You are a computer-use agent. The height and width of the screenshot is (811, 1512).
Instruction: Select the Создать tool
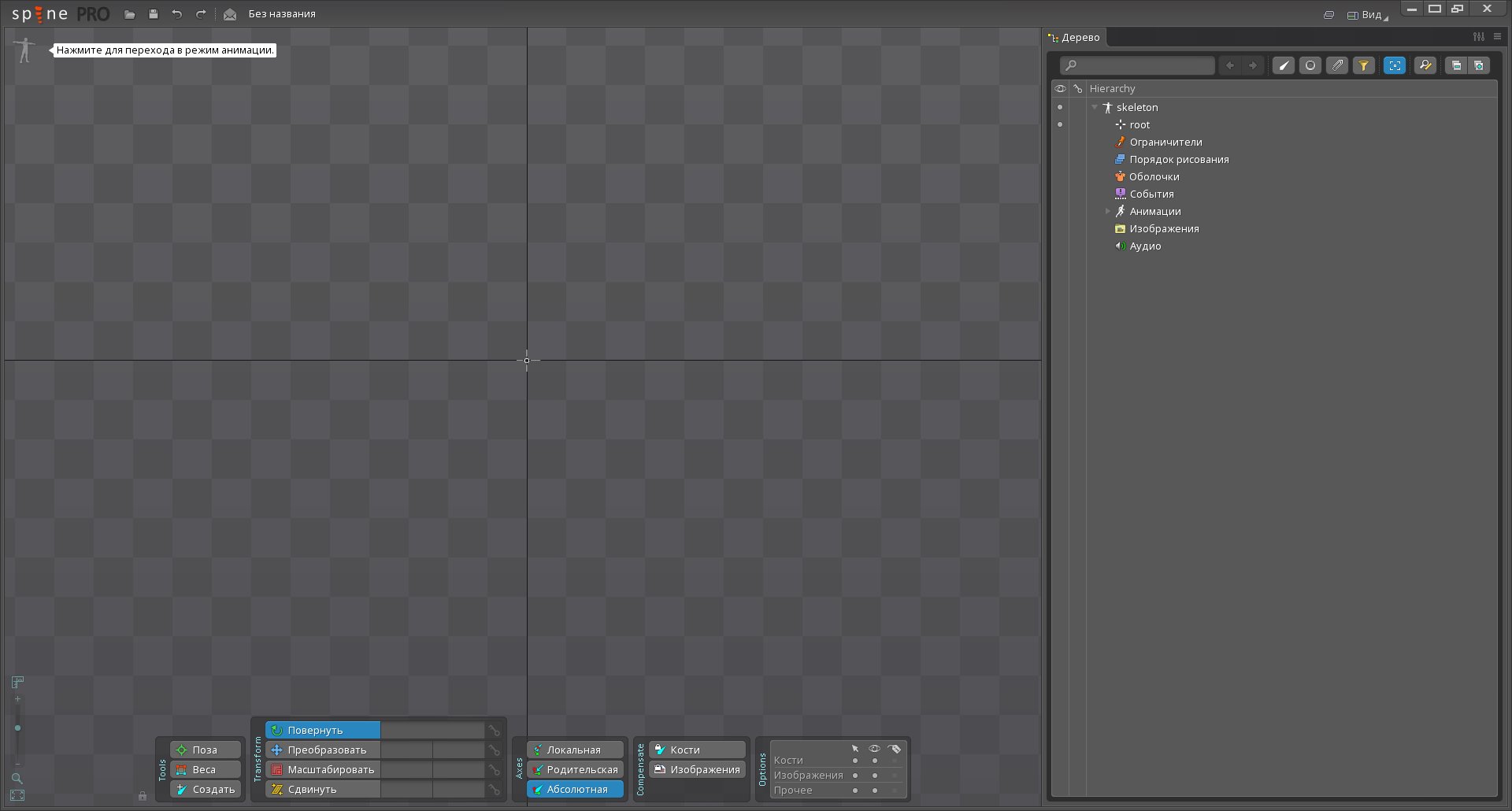(x=206, y=789)
